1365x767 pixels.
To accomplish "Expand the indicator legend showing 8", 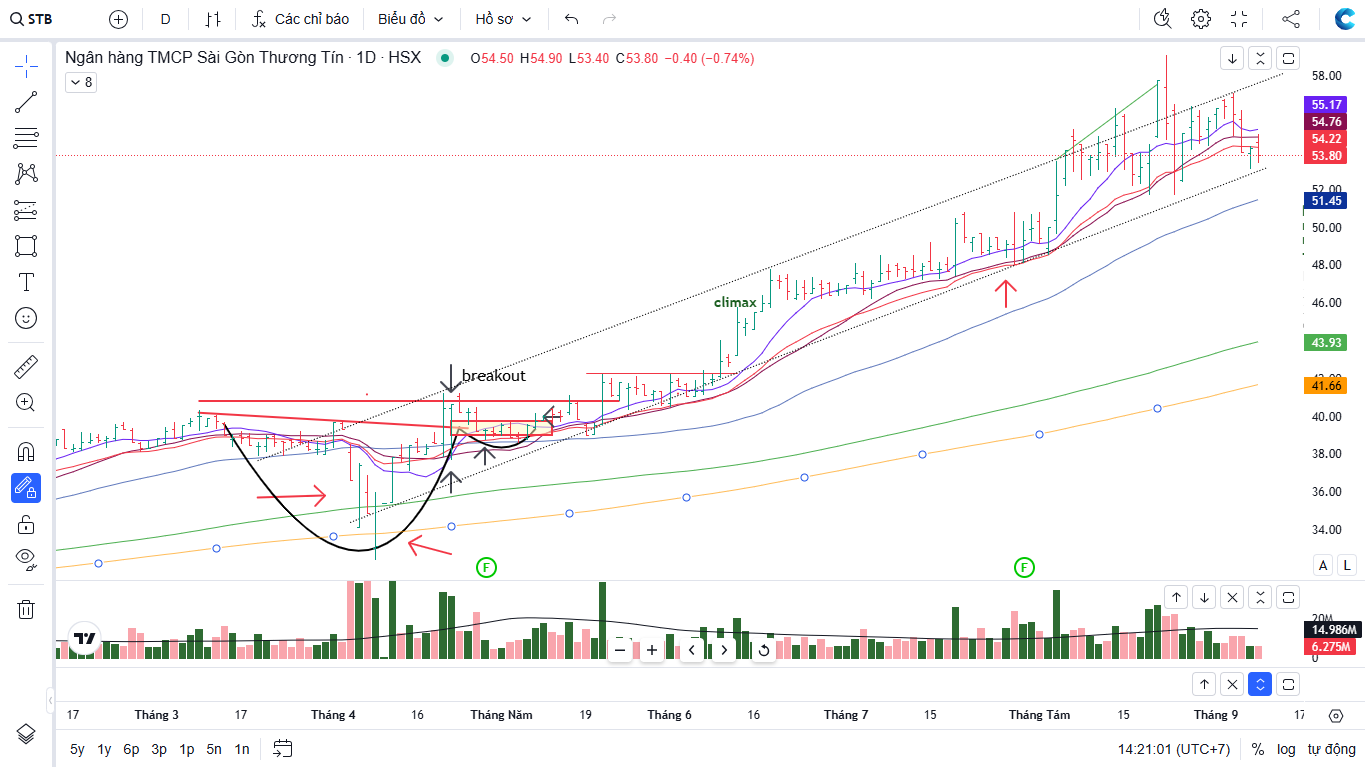I will coord(80,82).
